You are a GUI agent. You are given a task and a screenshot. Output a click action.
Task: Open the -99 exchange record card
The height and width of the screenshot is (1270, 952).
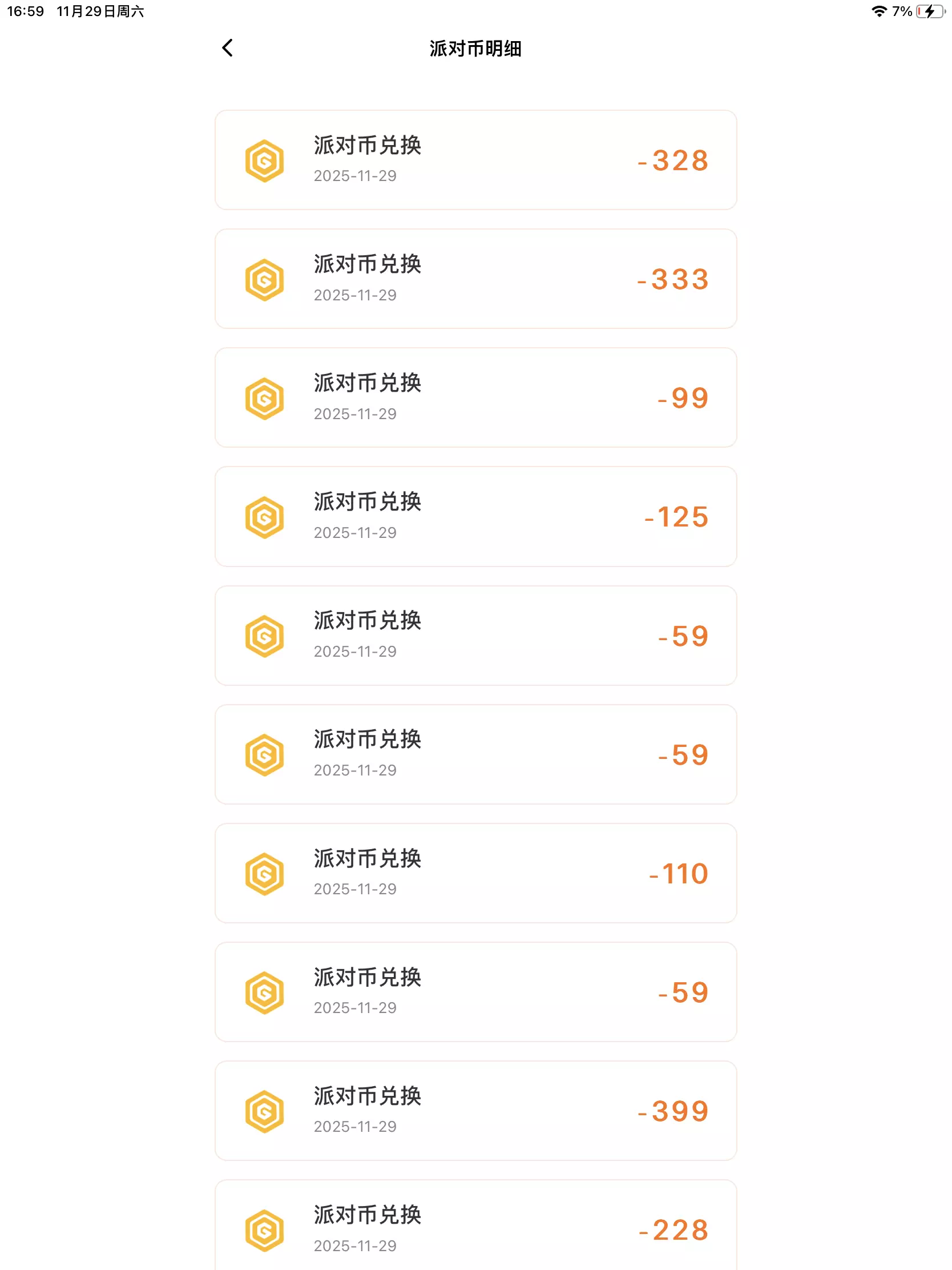(x=475, y=398)
